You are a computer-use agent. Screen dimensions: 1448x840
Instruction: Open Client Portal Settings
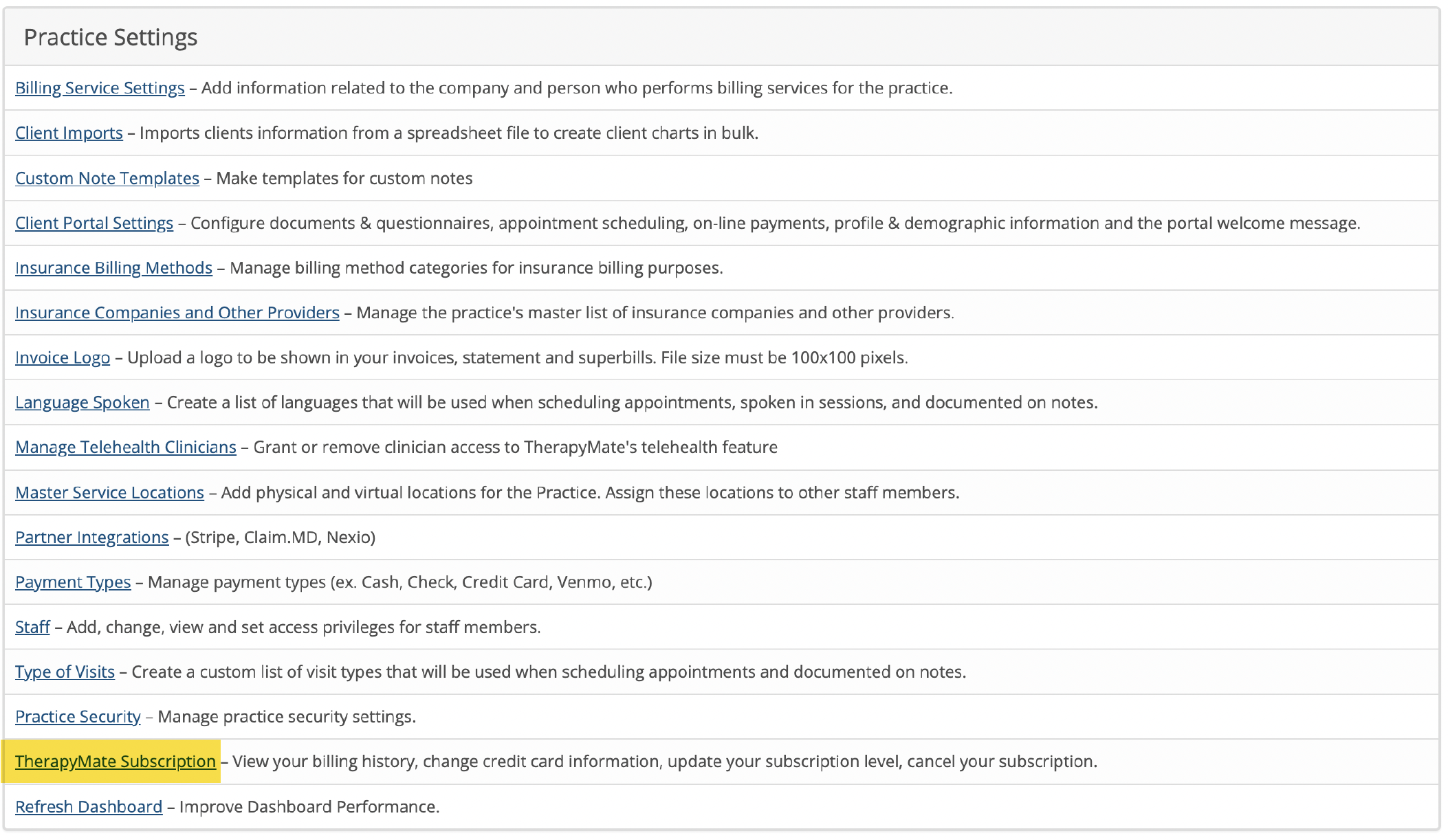click(x=94, y=223)
